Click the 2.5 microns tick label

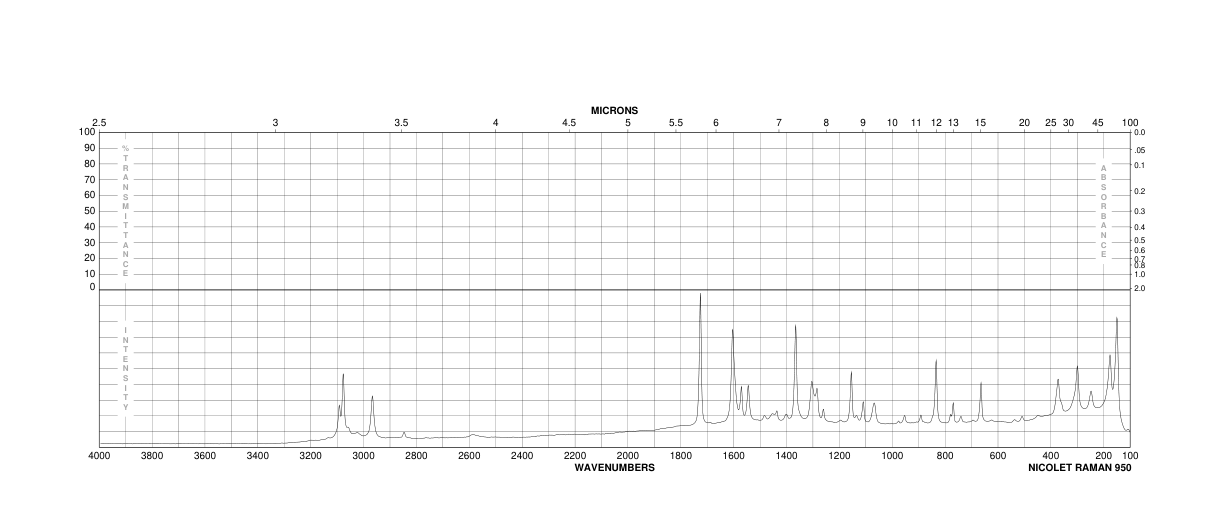(x=99, y=123)
